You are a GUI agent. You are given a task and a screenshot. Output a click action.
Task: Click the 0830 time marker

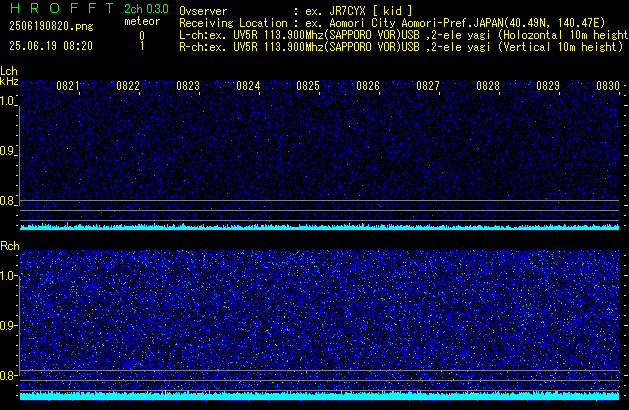(x=608, y=86)
